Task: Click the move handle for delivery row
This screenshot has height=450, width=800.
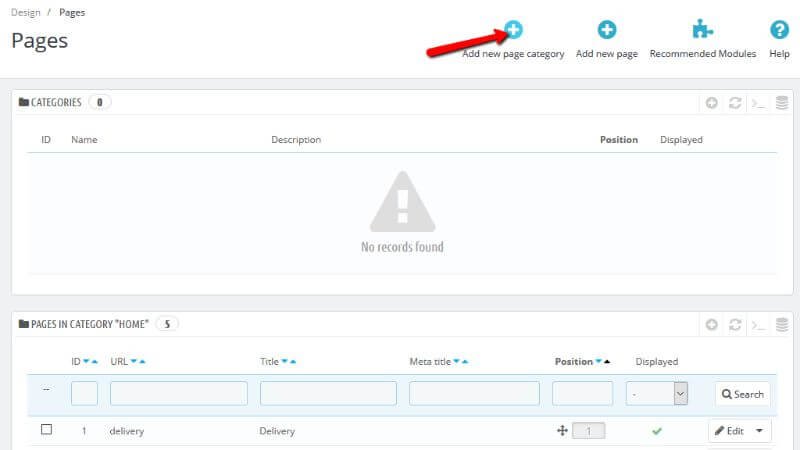Action: (x=562, y=431)
